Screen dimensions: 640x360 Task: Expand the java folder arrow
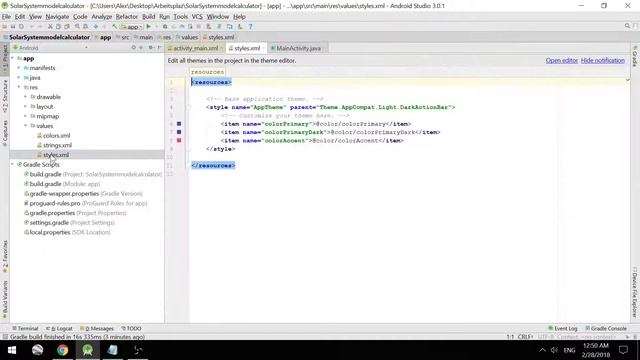coord(19,78)
